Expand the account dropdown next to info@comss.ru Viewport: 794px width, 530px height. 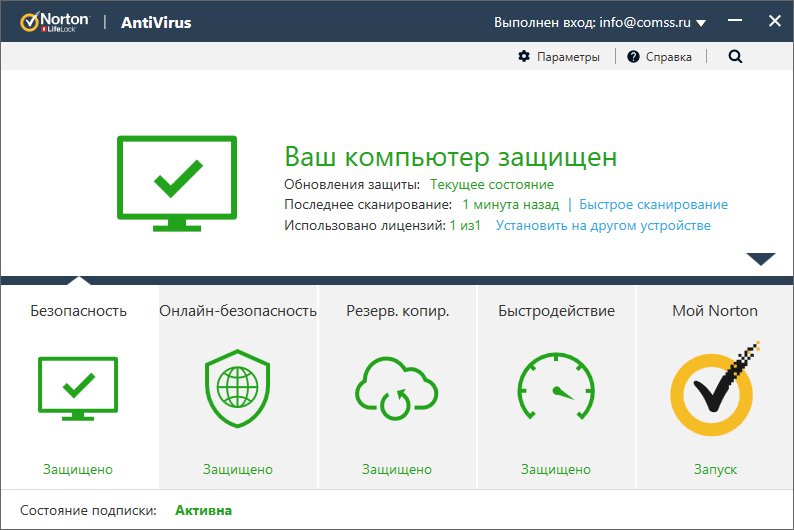point(701,23)
